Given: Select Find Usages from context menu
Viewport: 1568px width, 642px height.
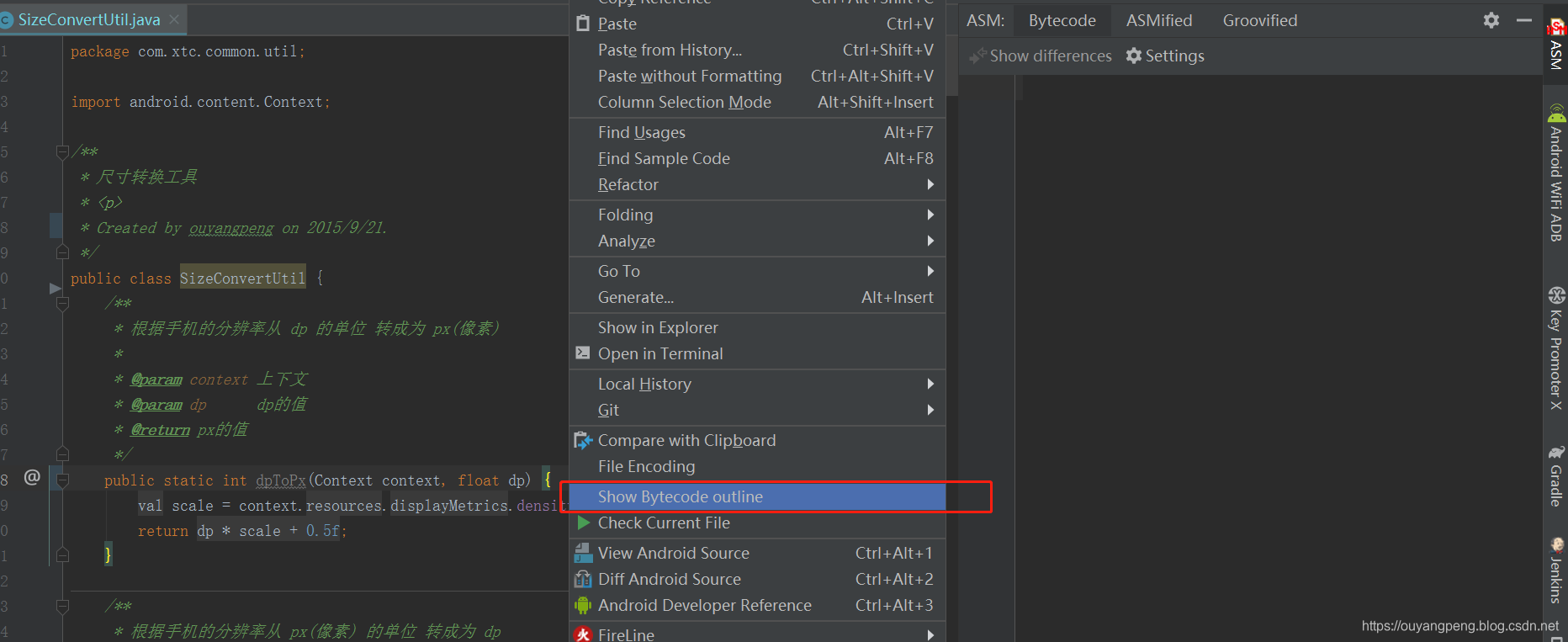Looking at the screenshot, I should click(757, 132).
